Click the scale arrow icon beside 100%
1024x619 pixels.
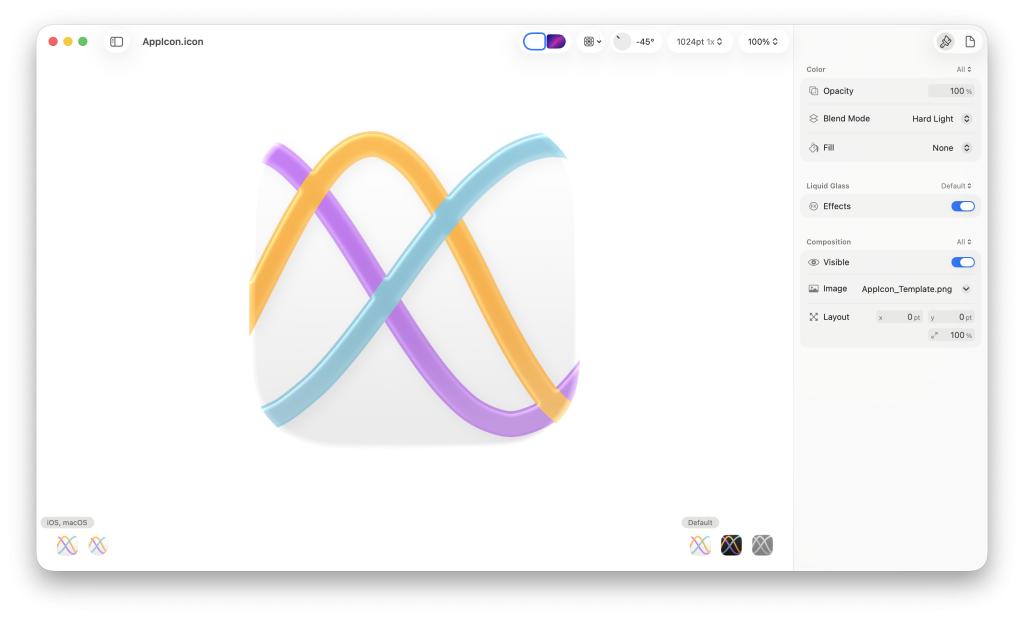click(x=935, y=335)
